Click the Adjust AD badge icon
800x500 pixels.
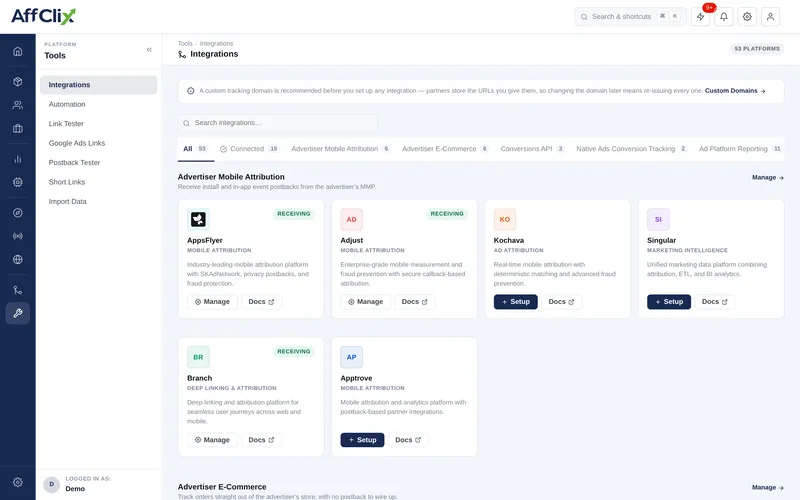[x=352, y=219]
